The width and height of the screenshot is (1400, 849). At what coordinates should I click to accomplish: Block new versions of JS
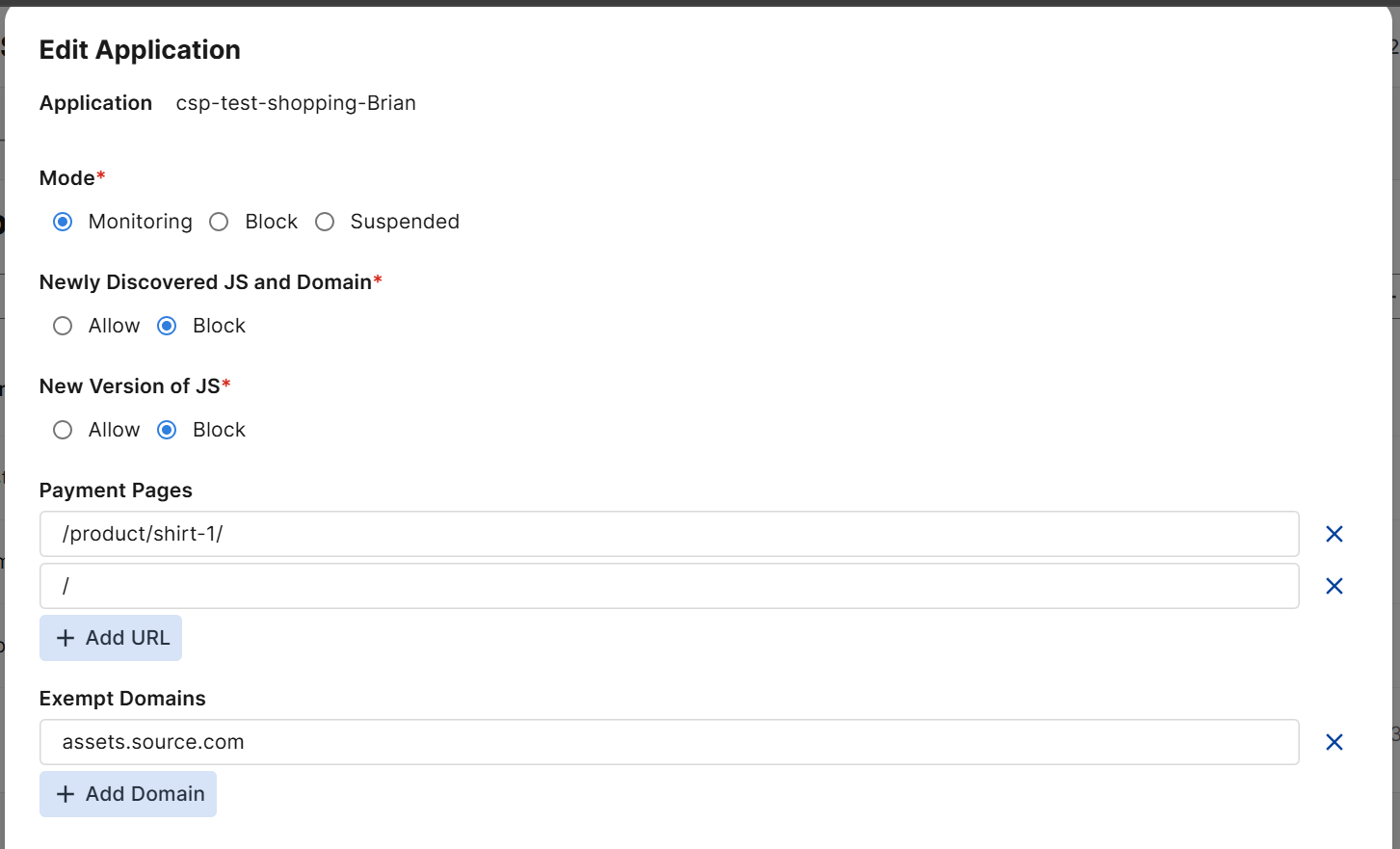(167, 430)
